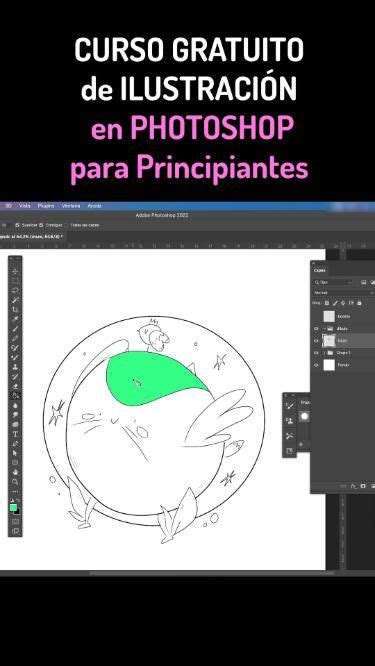Select the Paint Bucket tool
The width and height of the screenshot is (375, 666).
pos(16,395)
